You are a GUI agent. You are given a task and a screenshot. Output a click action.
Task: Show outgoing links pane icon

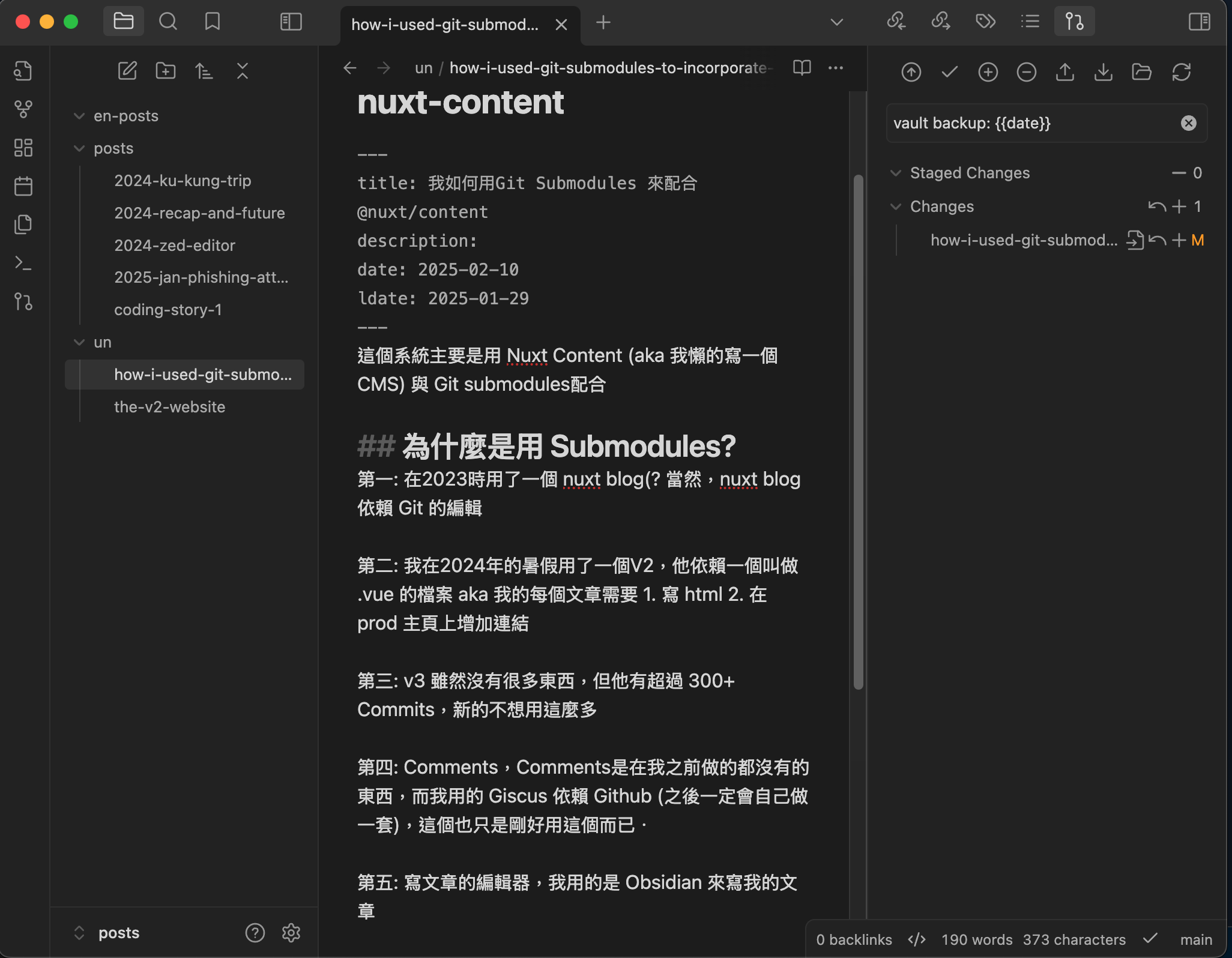point(941,22)
